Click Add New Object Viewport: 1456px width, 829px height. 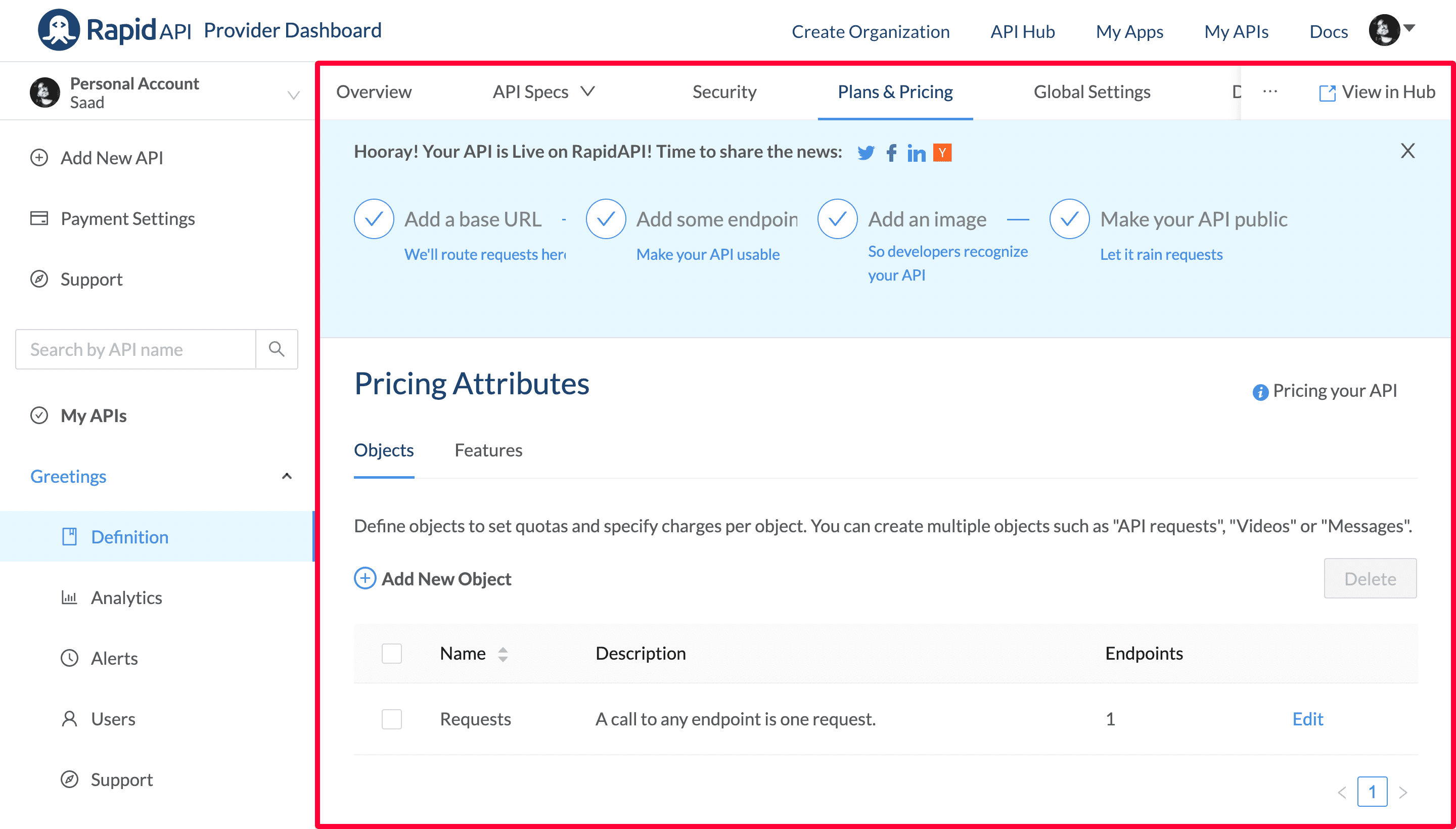tap(446, 578)
